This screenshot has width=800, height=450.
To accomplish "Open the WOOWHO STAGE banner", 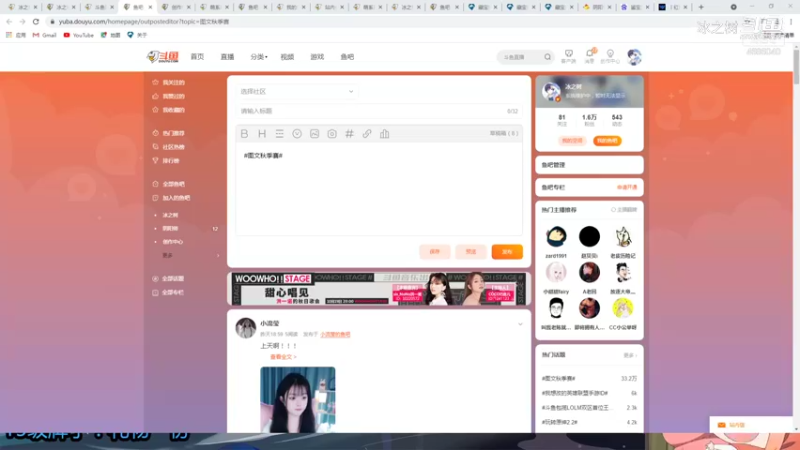I will (x=379, y=289).
